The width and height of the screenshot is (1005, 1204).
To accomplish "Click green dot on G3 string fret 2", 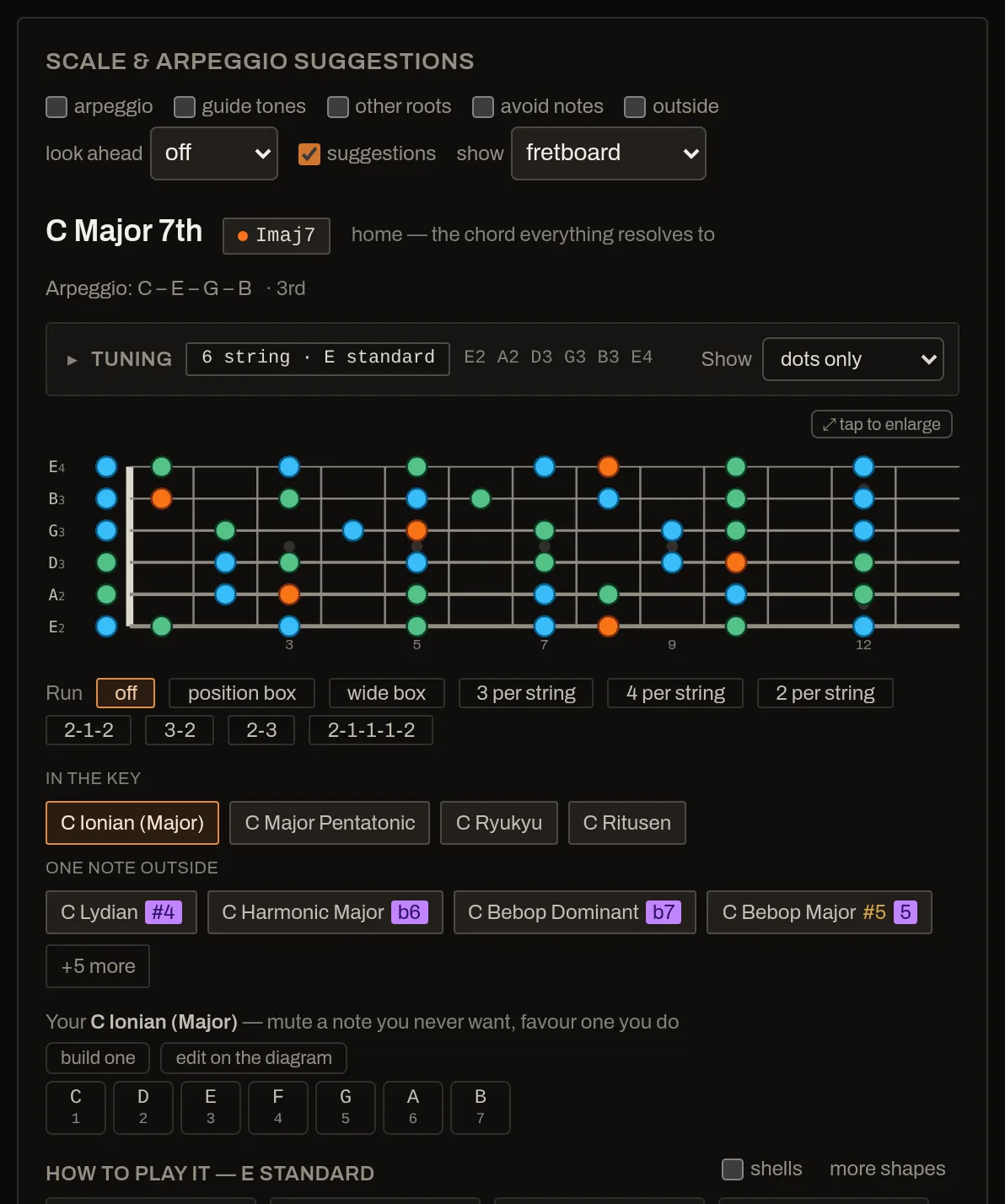I will click(225, 531).
